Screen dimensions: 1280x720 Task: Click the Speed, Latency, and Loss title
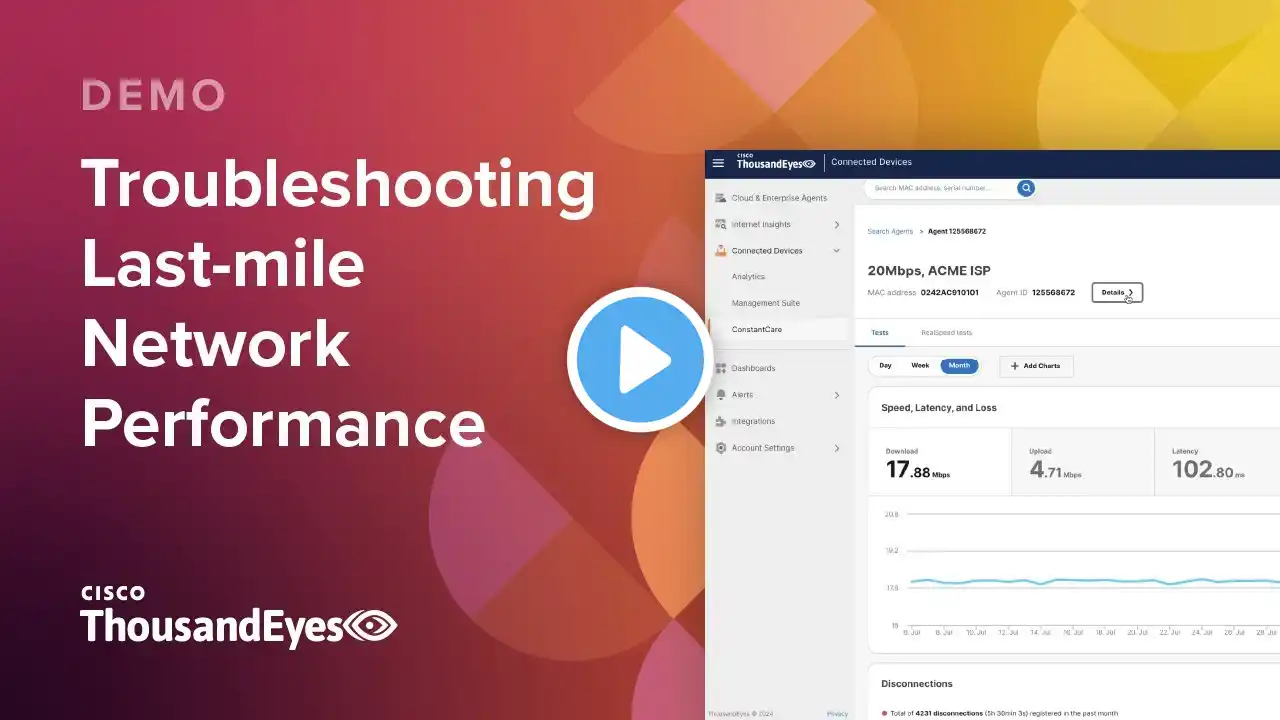click(x=939, y=408)
